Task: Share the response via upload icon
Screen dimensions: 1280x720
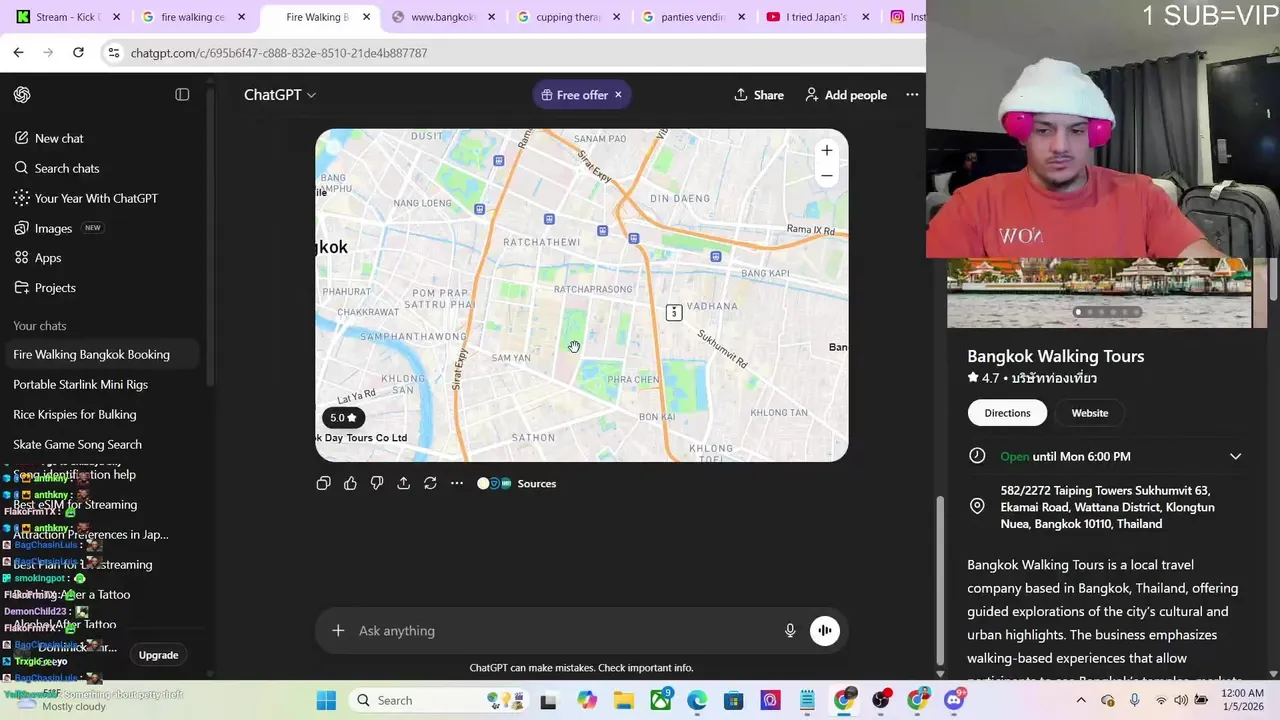Action: 403,483
